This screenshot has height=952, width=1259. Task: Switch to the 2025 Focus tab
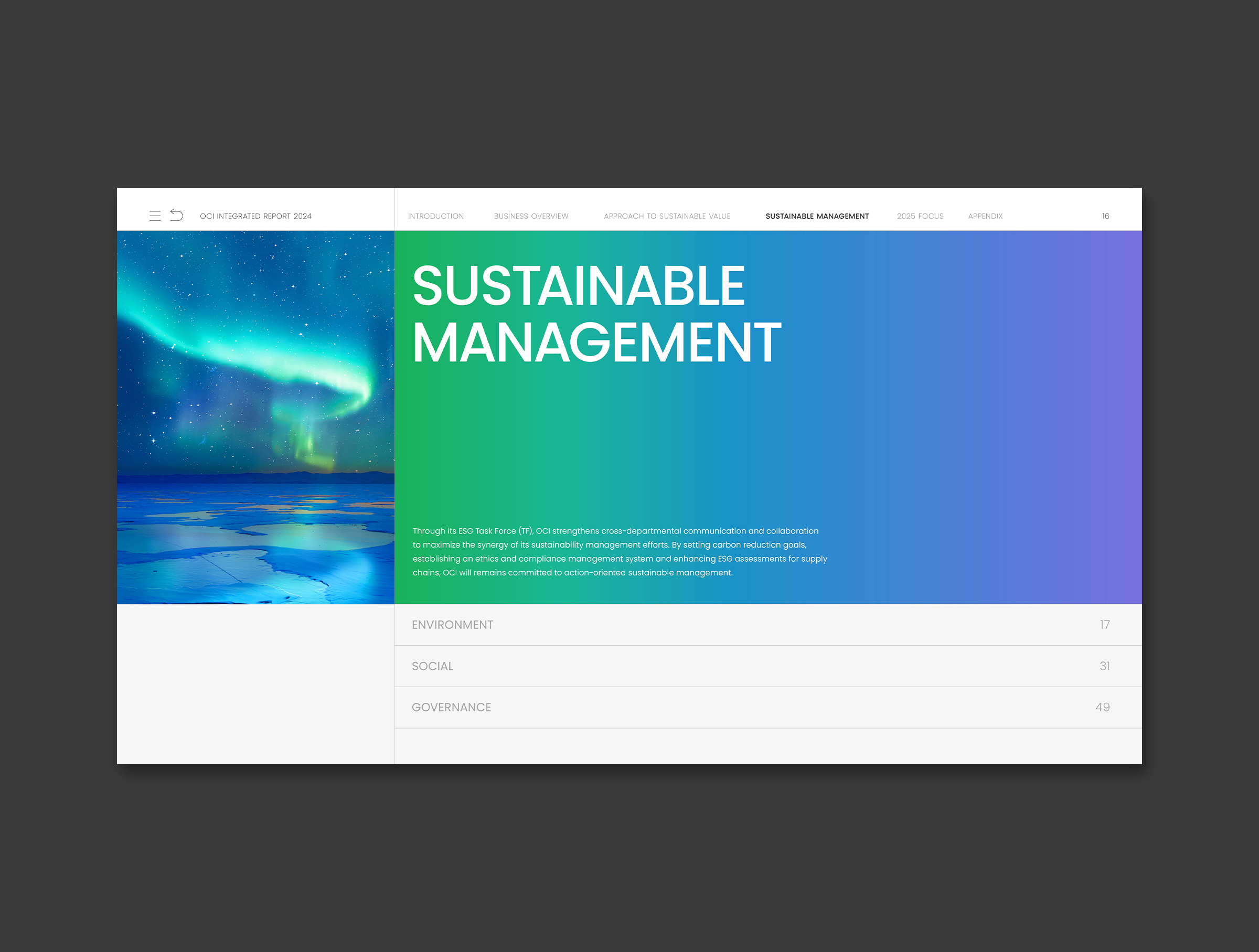pyautogui.click(x=920, y=216)
